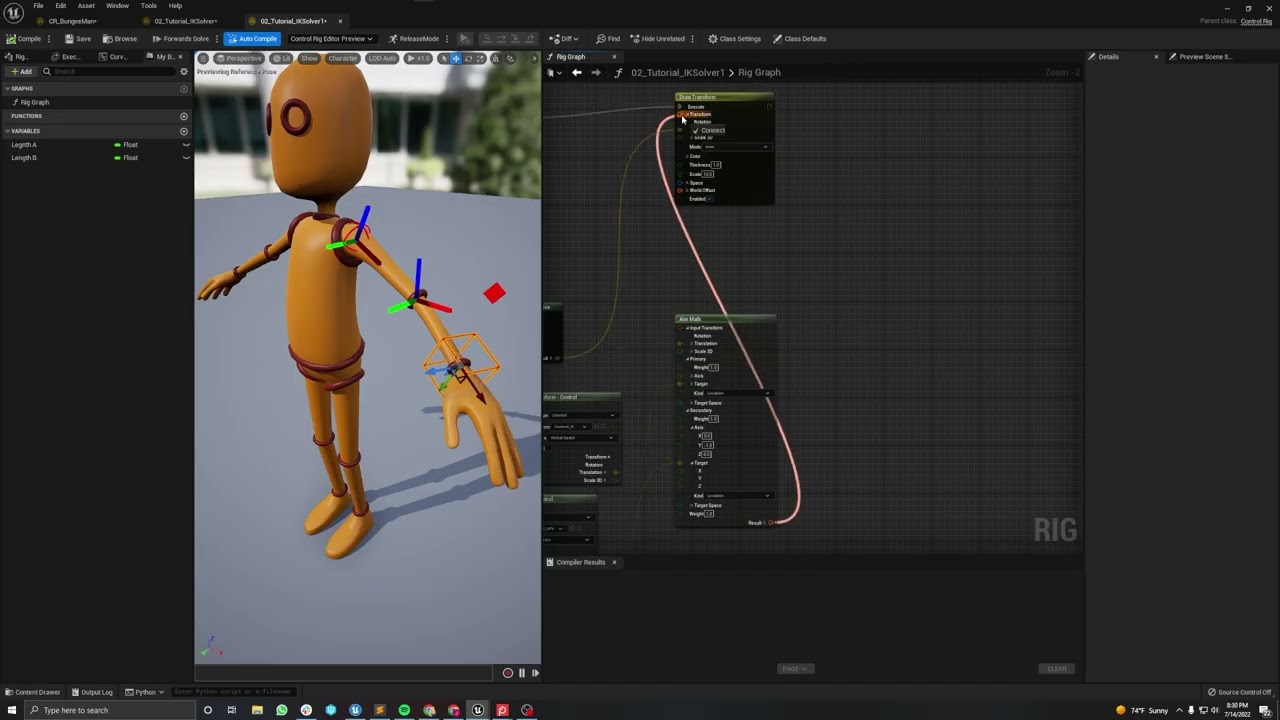Open viewport Show menu
This screenshot has height=720, width=1280.
[x=309, y=58]
